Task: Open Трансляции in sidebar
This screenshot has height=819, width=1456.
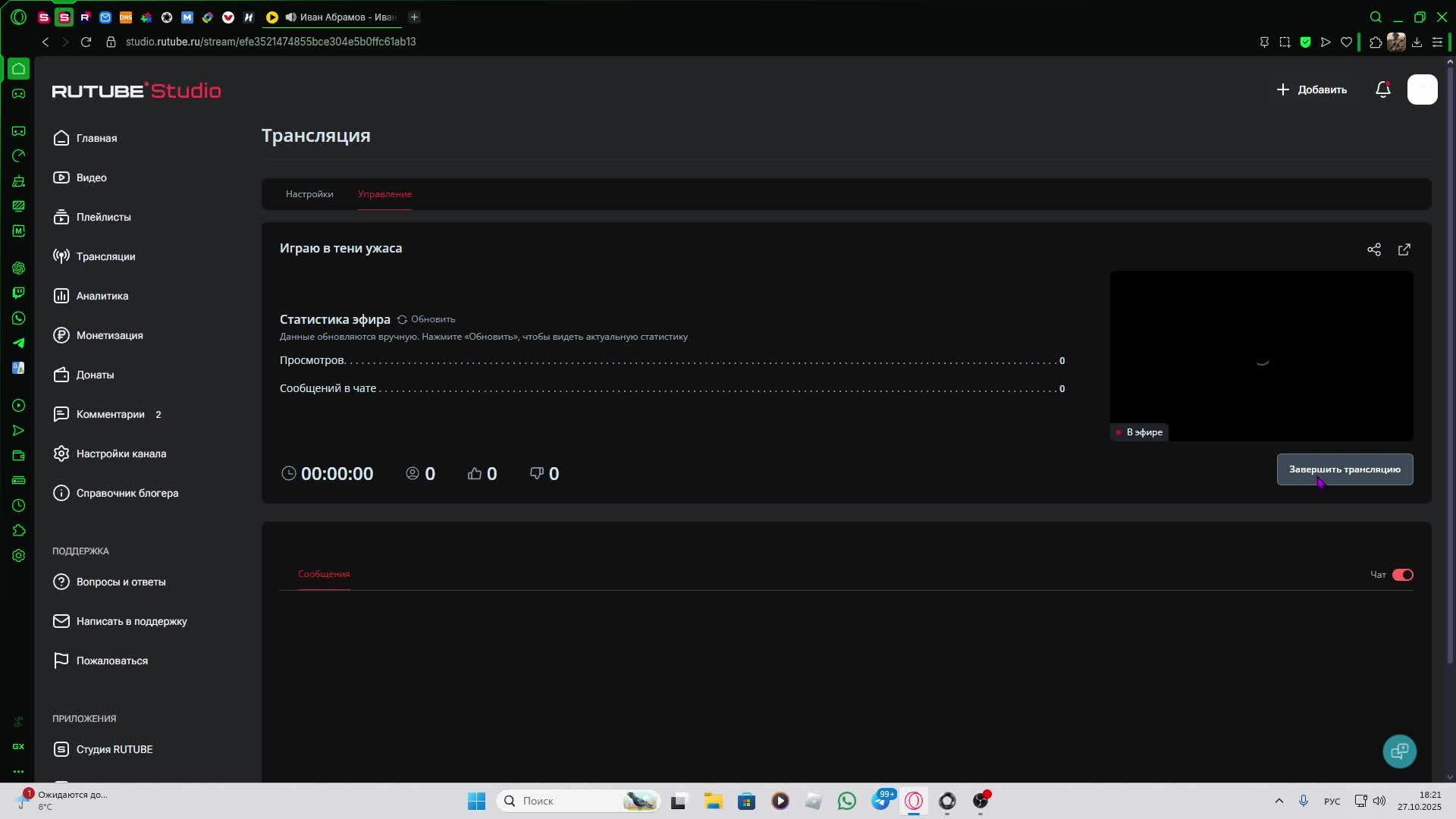Action: click(x=105, y=256)
